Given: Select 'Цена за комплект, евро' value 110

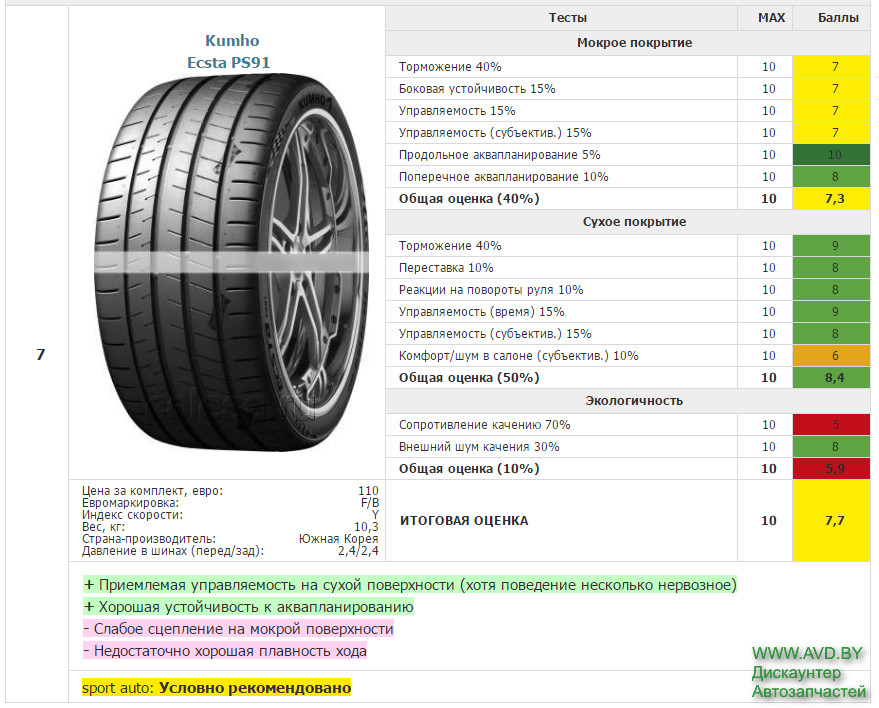Looking at the screenshot, I should click(368, 490).
